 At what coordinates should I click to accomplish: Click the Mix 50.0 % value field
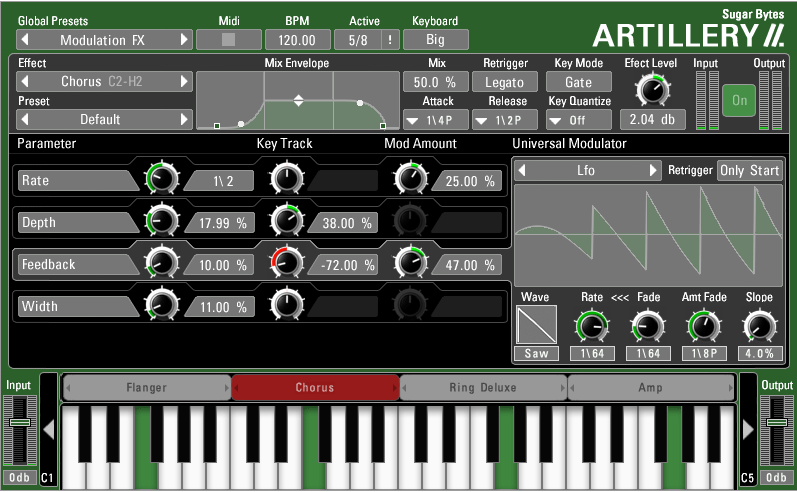click(x=436, y=82)
